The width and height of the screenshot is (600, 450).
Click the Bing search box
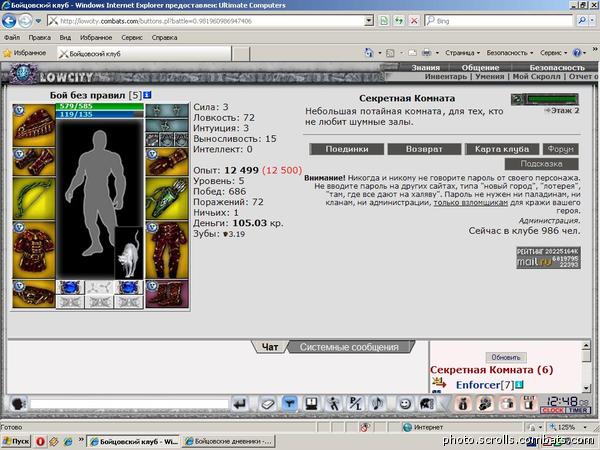coord(499,21)
